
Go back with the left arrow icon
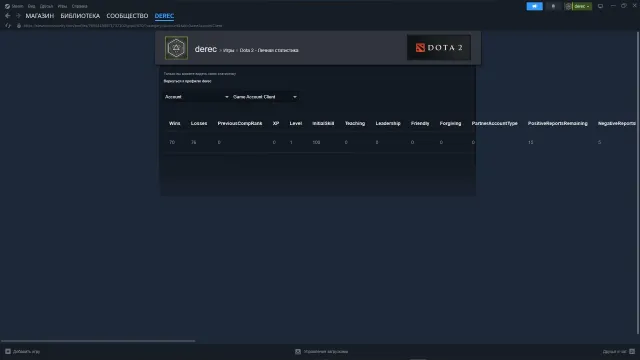point(7,16)
